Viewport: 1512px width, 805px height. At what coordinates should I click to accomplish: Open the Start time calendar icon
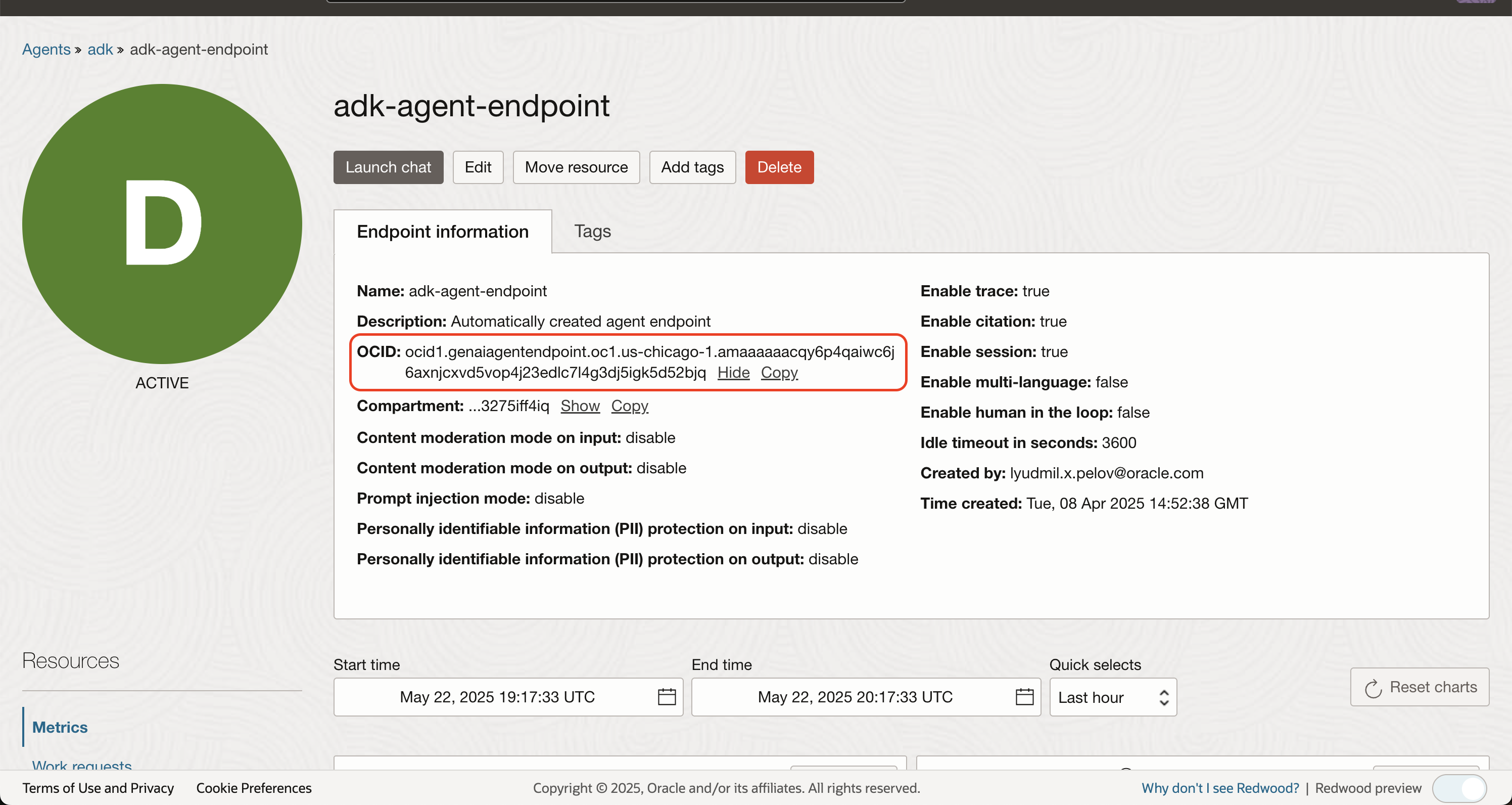click(x=666, y=696)
